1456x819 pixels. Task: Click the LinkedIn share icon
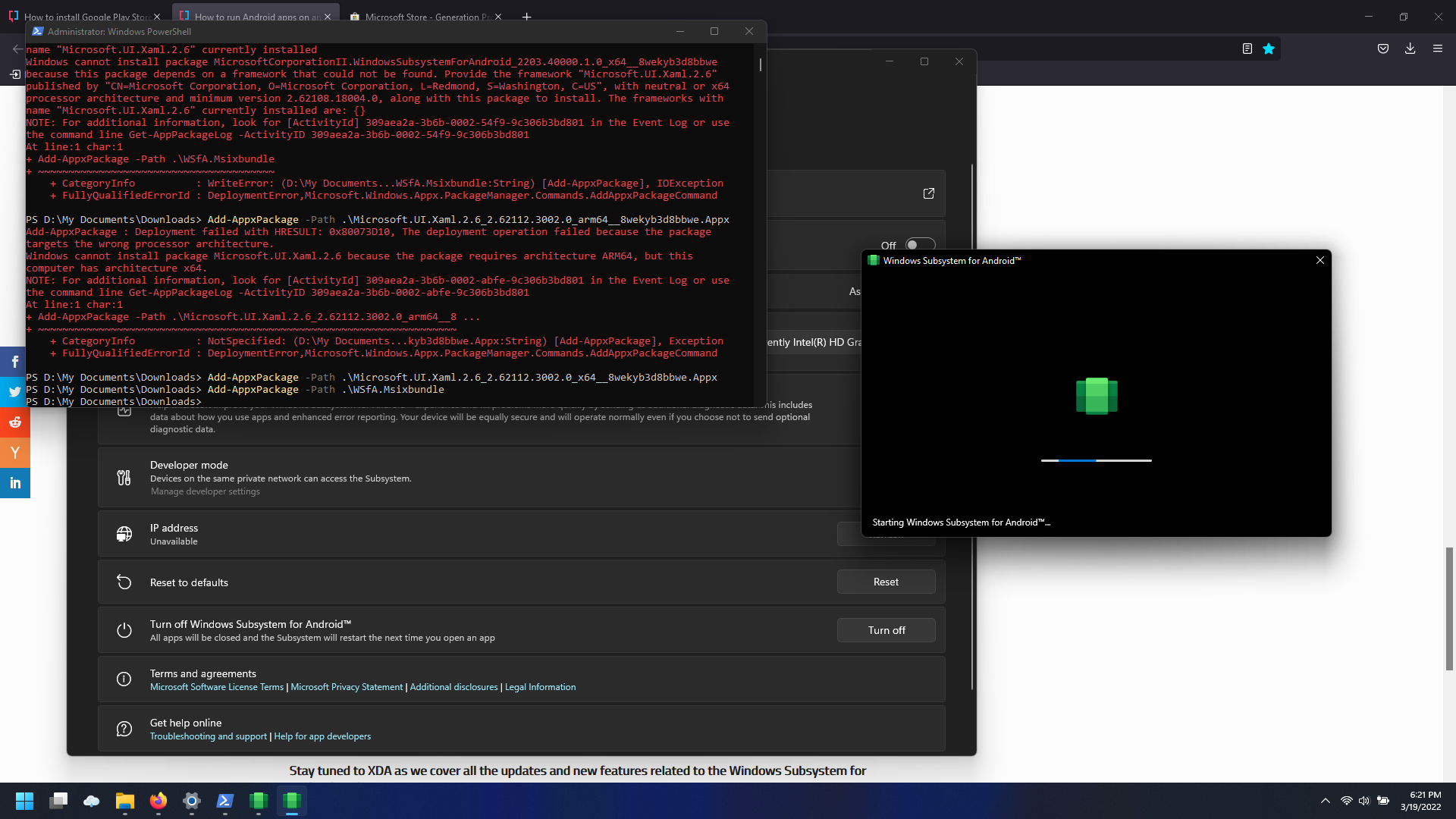pos(14,483)
